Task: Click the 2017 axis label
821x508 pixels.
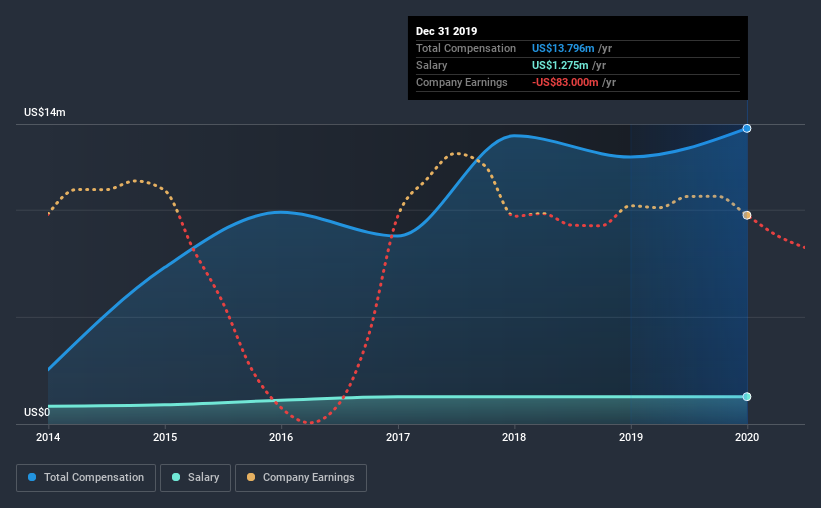Action: [x=398, y=437]
